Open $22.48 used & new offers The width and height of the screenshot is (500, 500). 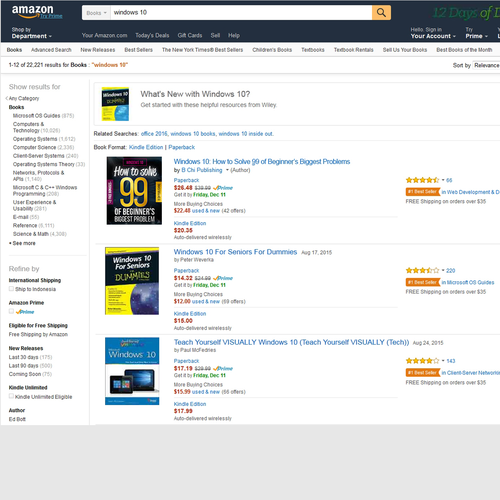pos(197,211)
